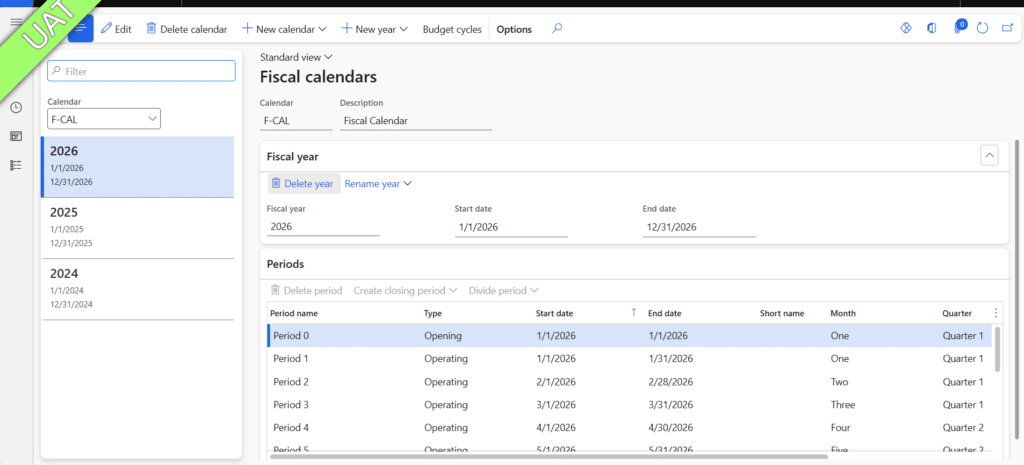Open the Workspaces icon in the sidebar
Screen dimensions: 1024x465
click(x=16, y=136)
